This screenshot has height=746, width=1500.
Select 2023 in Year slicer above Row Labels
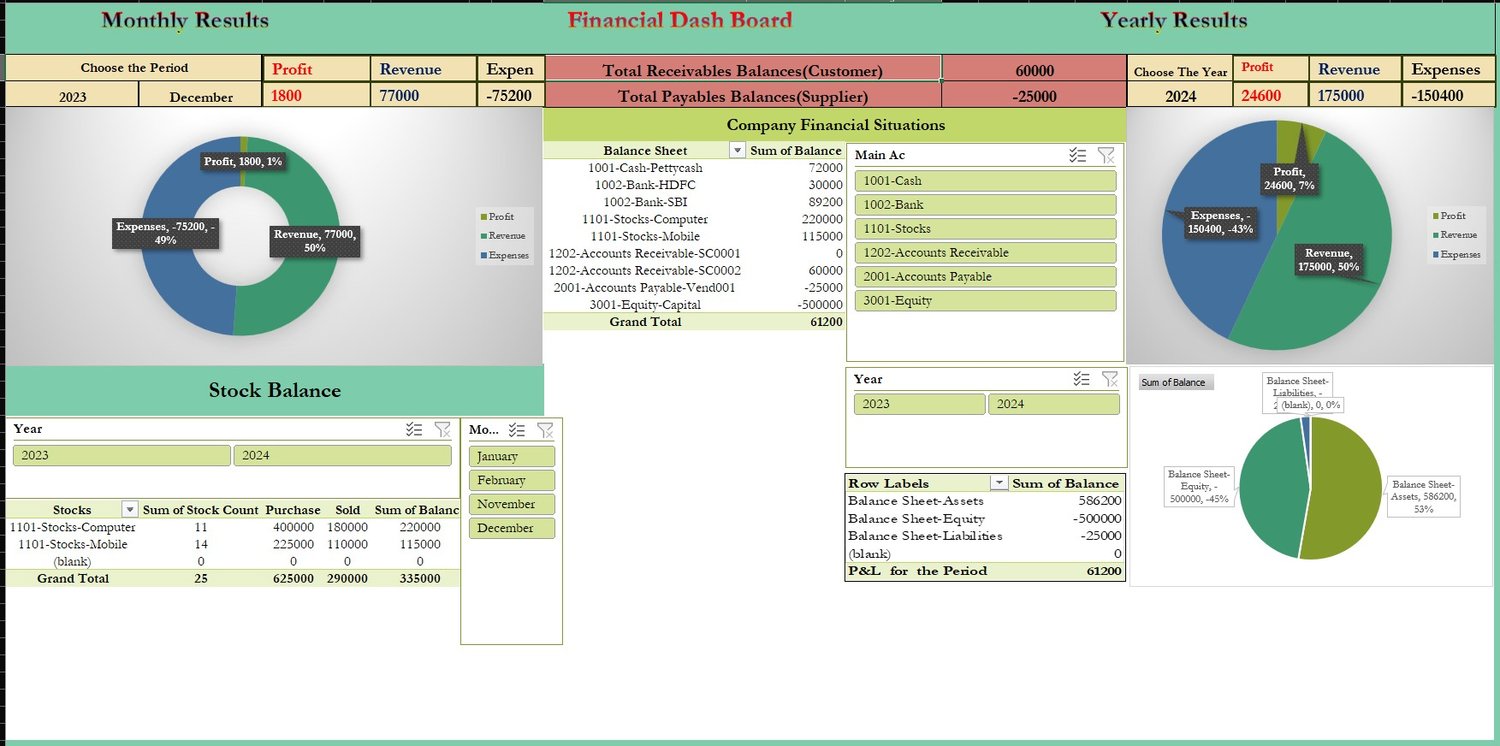tap(920, 404)
